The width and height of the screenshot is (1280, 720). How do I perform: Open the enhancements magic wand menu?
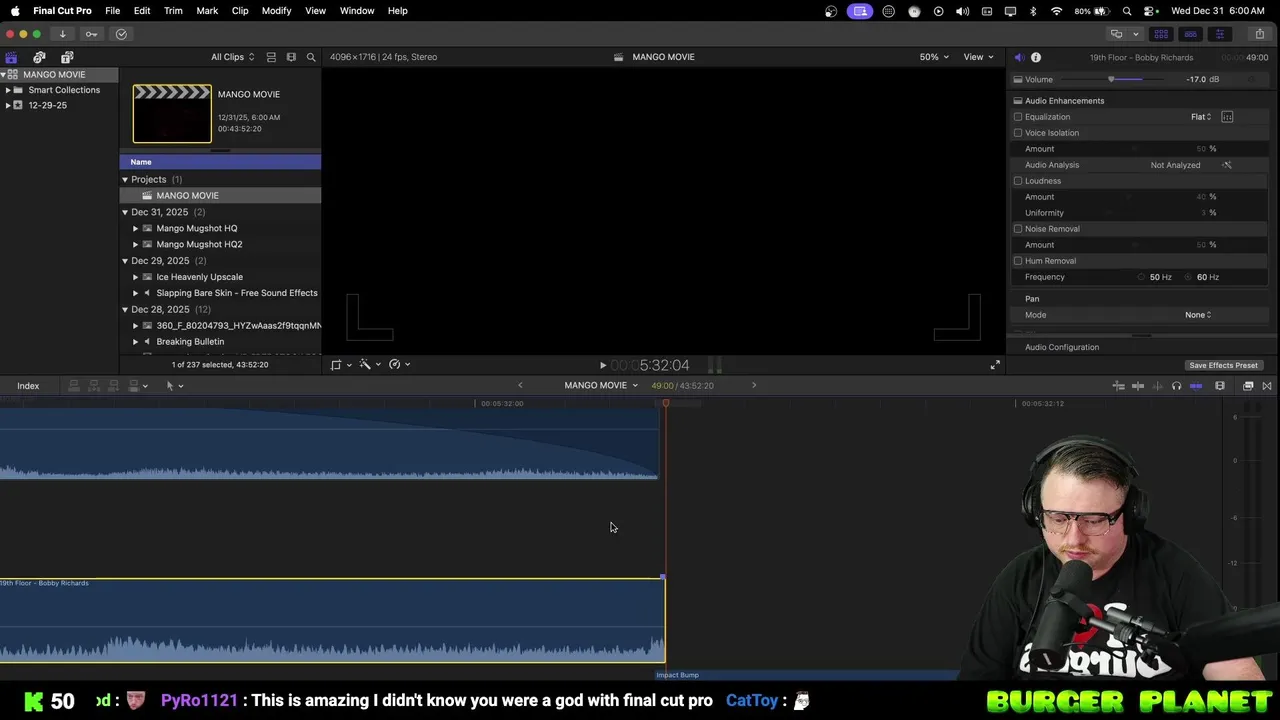coord(369,365)
